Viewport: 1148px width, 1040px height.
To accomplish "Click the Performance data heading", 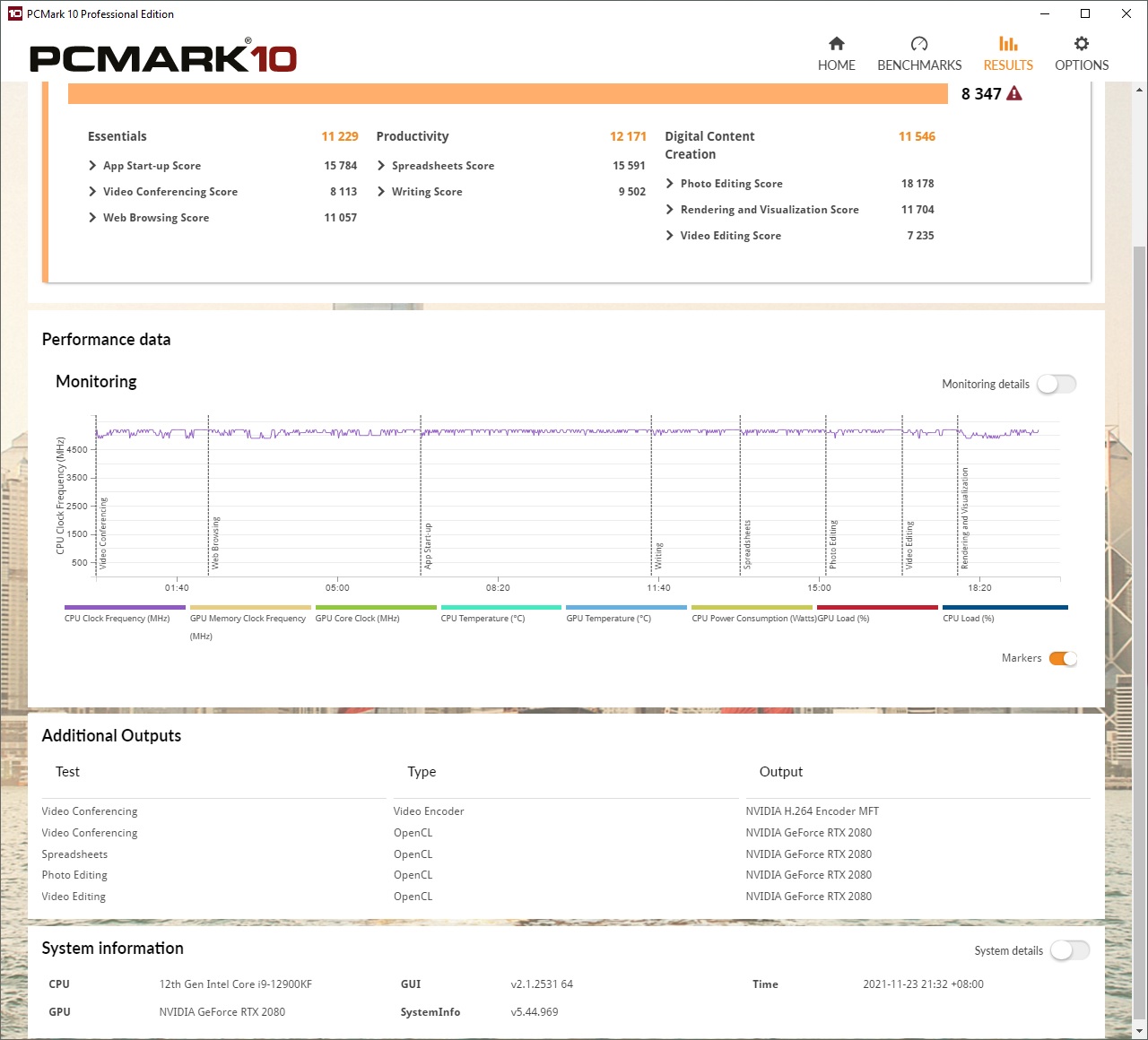I will (x=106, y=339).
